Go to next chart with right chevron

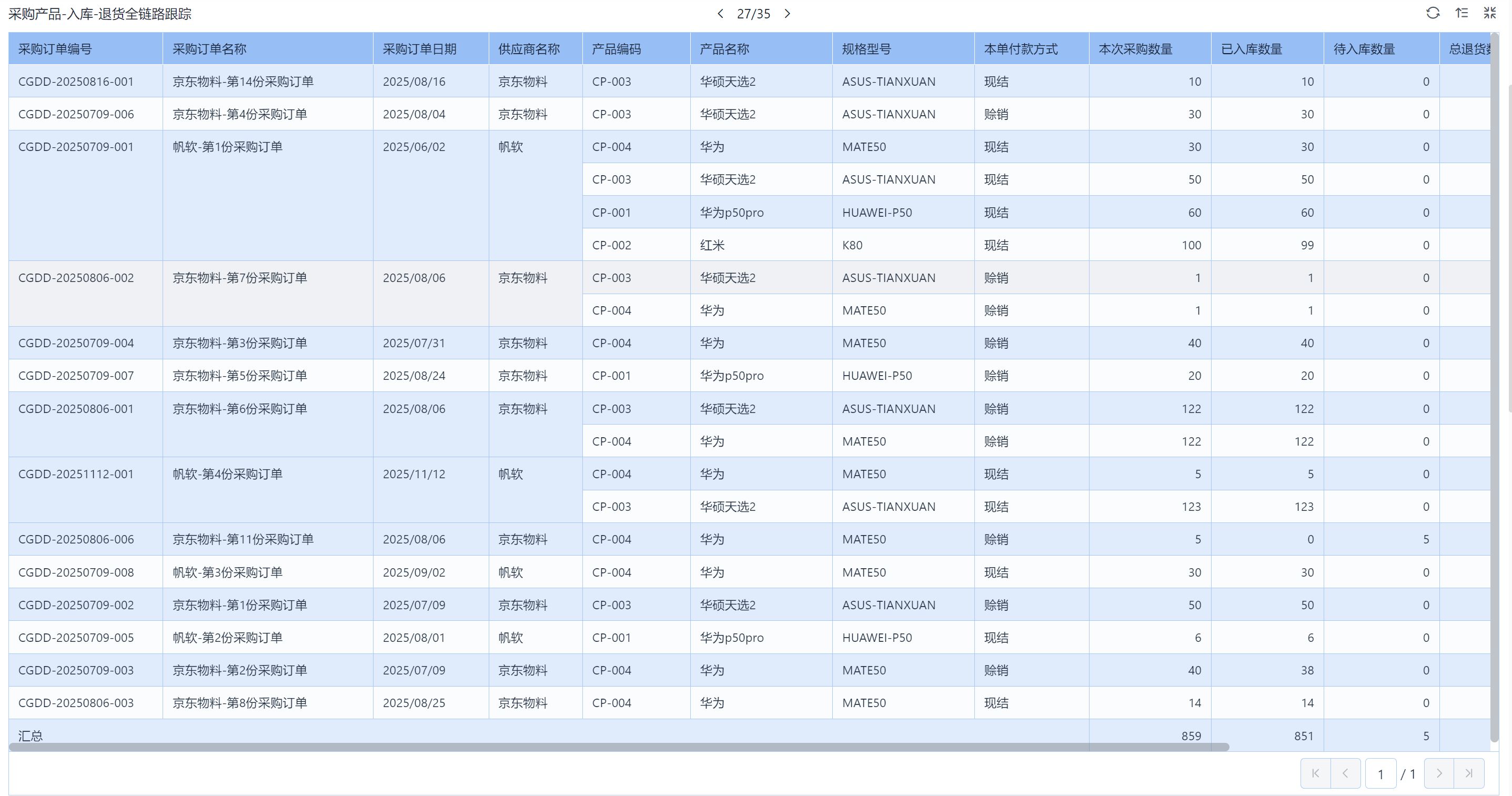click(x=787, y=14)
